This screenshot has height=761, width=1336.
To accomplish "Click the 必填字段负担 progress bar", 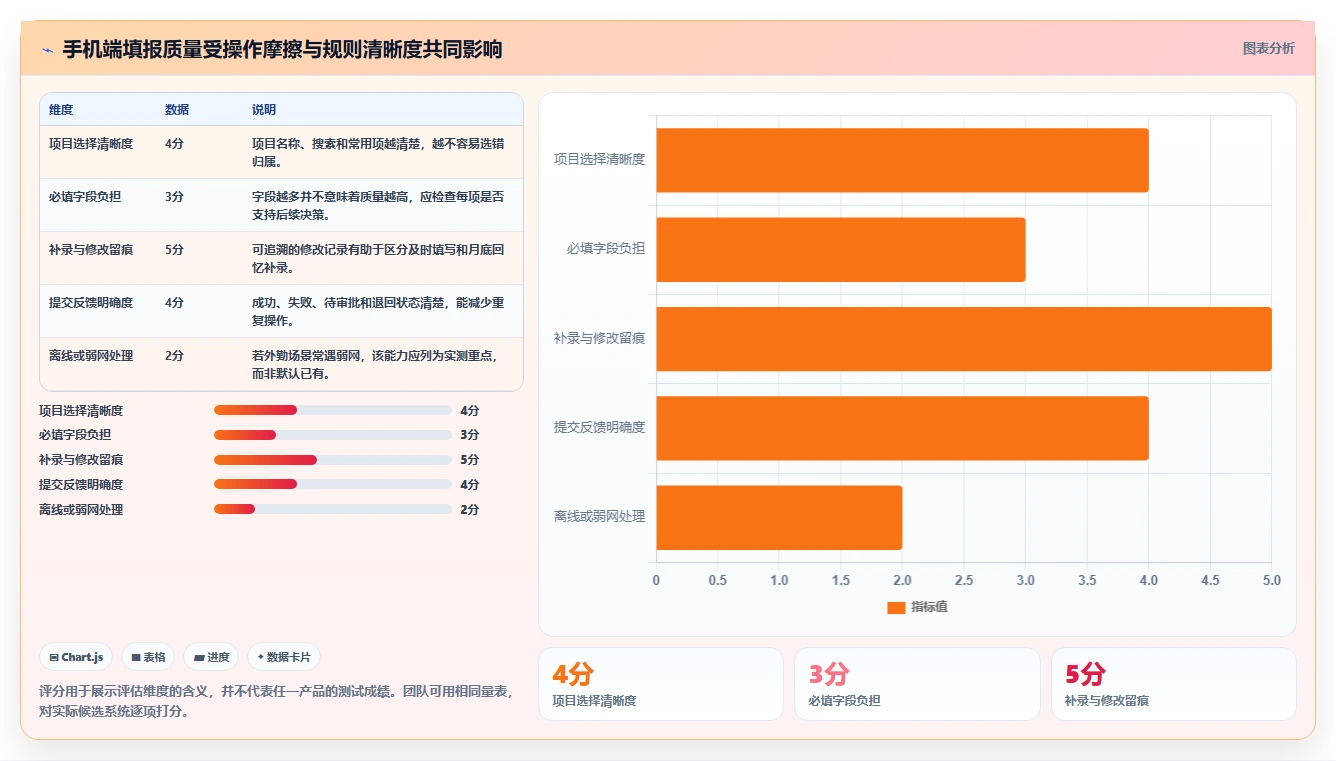I will 333,435.
